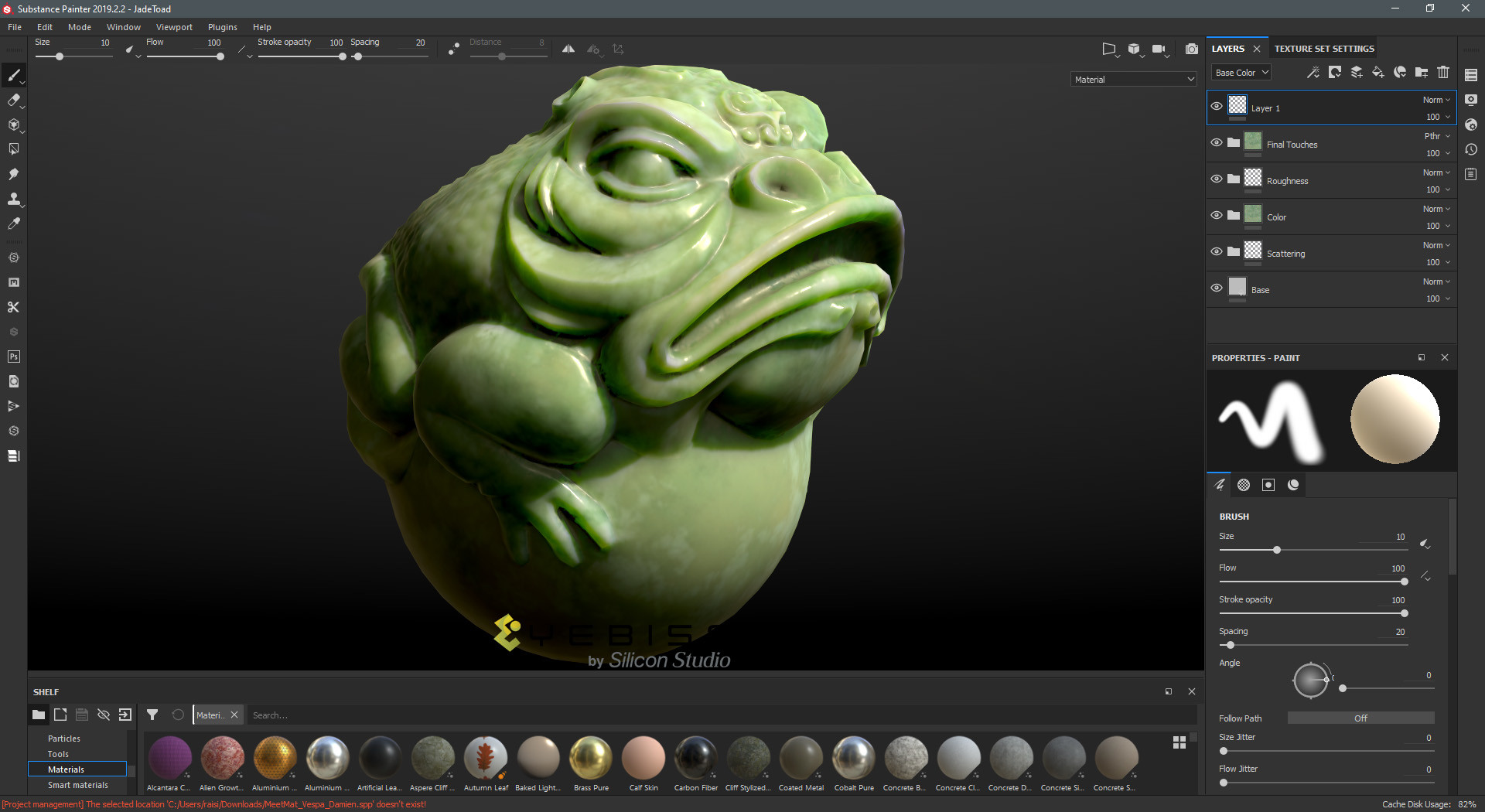Delete the selected layer with the trash icon
The width and height of the screenshot is (1485, 812).
pos(1443,72)
